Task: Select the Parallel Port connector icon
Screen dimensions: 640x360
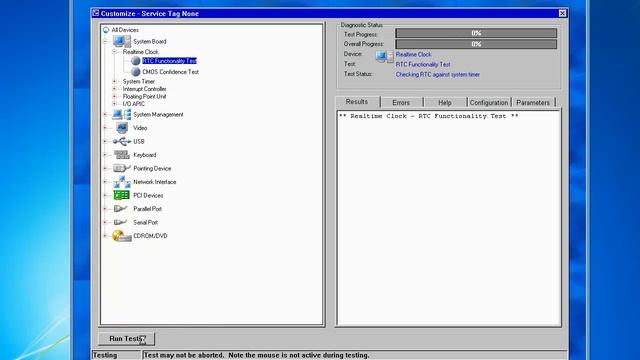Action: tap(120, 209)
